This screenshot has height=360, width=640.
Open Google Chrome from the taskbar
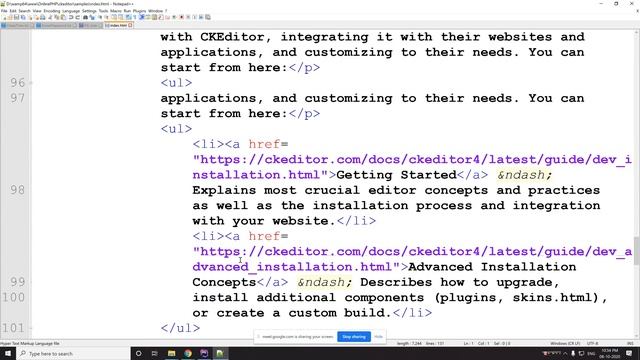(x=188, y=353)
